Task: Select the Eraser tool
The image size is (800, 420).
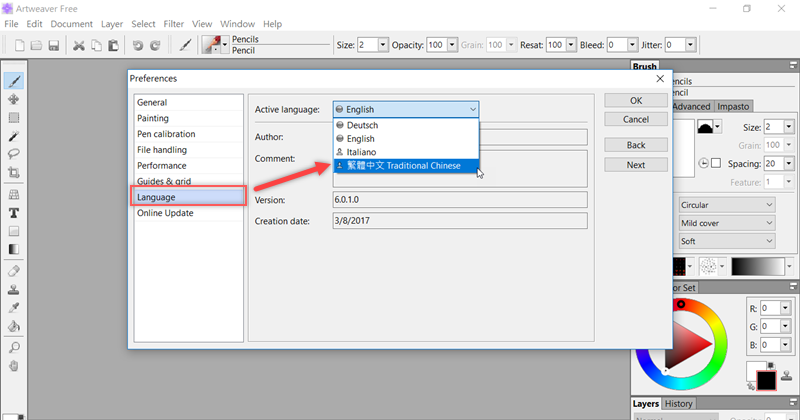Action: (14, 270)
